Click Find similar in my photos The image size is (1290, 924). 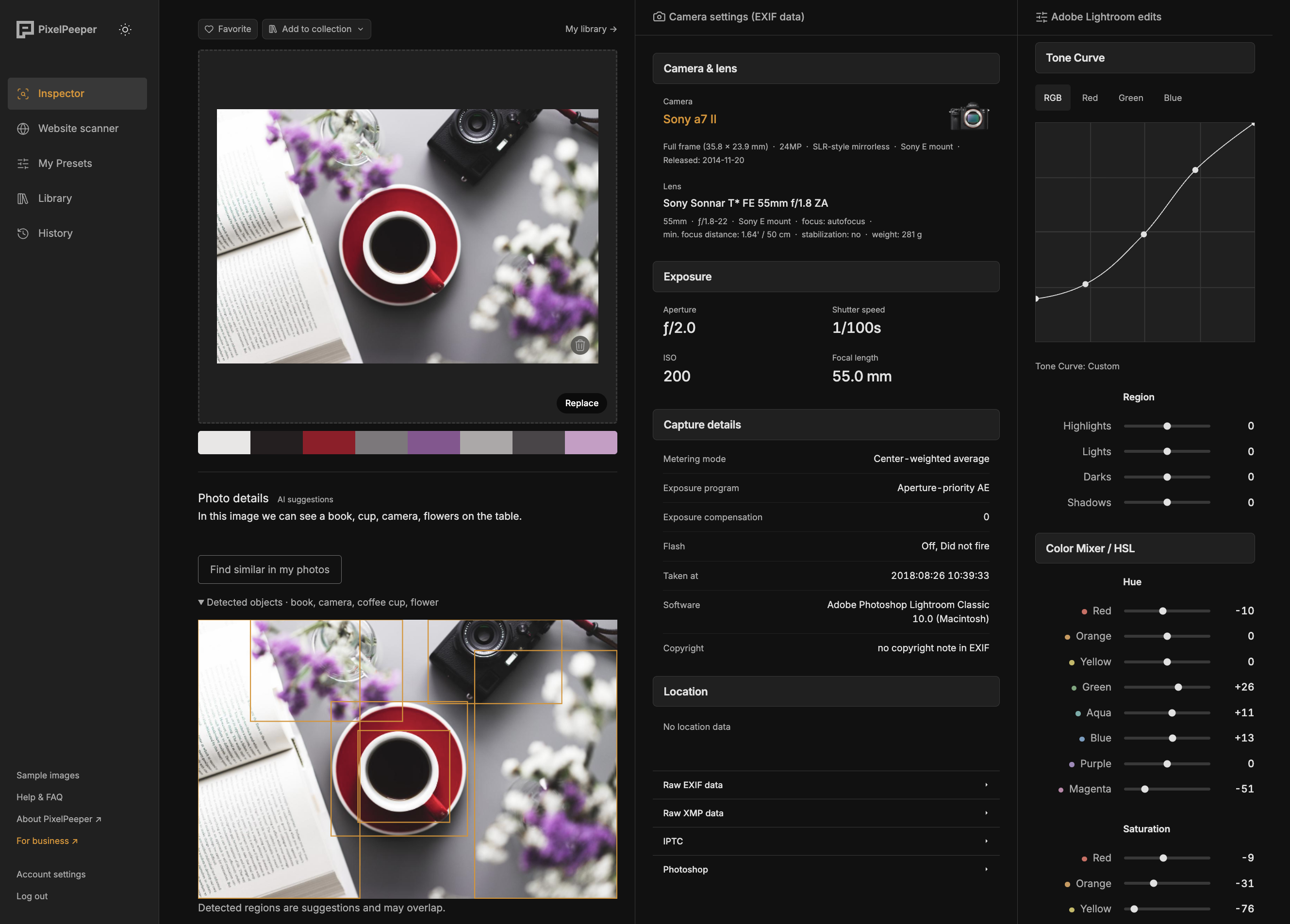pyautogui.click(x=270, y=569)
